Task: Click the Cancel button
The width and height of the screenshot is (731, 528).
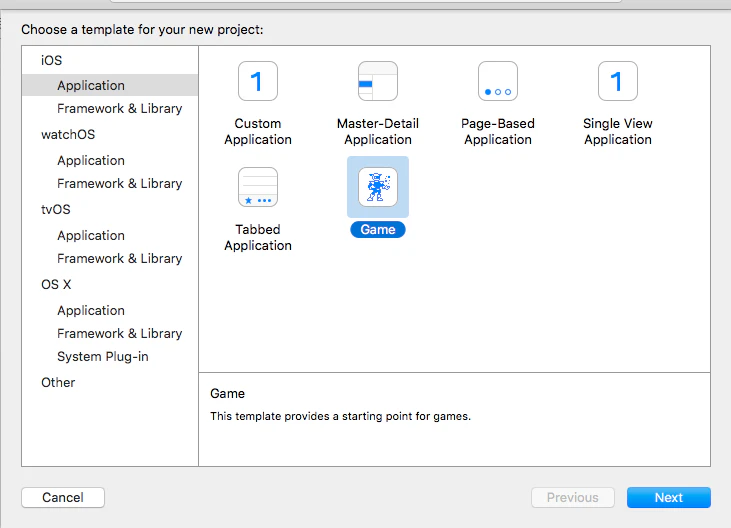Action: coord(63,497)
